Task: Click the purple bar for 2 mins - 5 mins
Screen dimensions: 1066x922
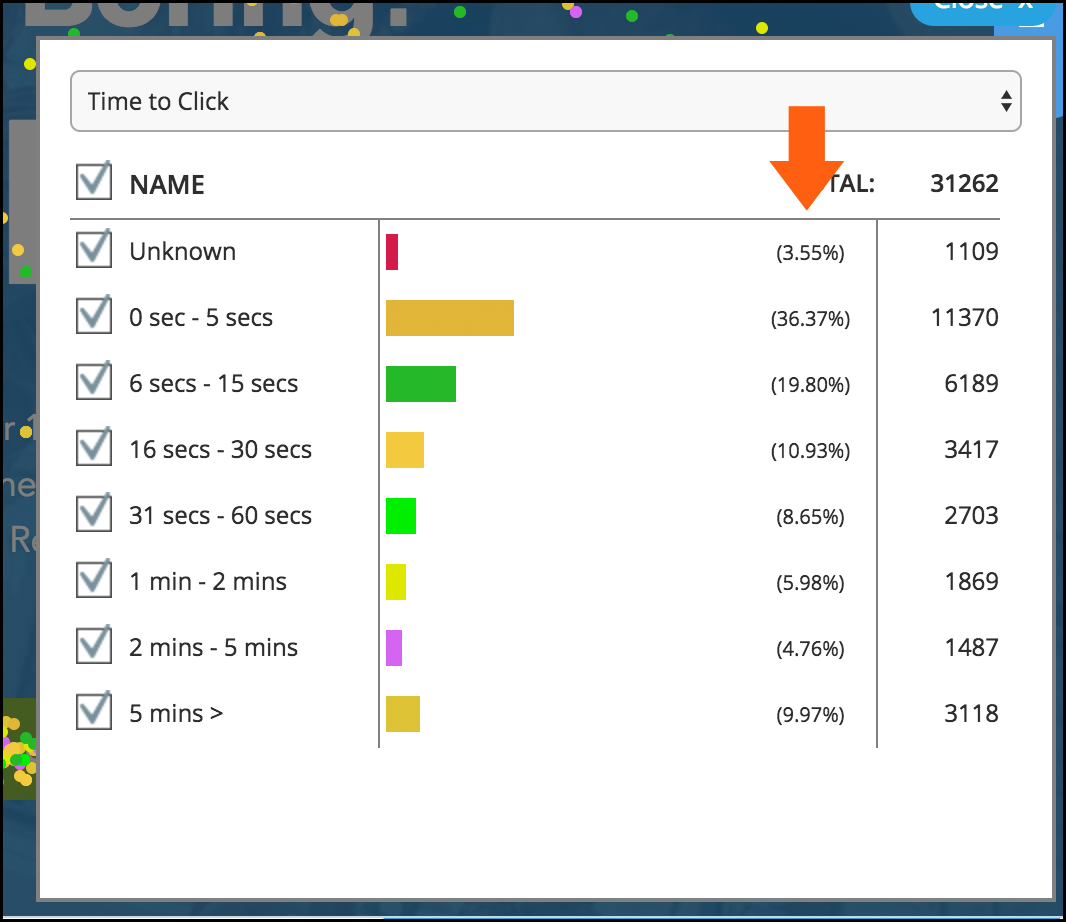Action: pos(394,648)
